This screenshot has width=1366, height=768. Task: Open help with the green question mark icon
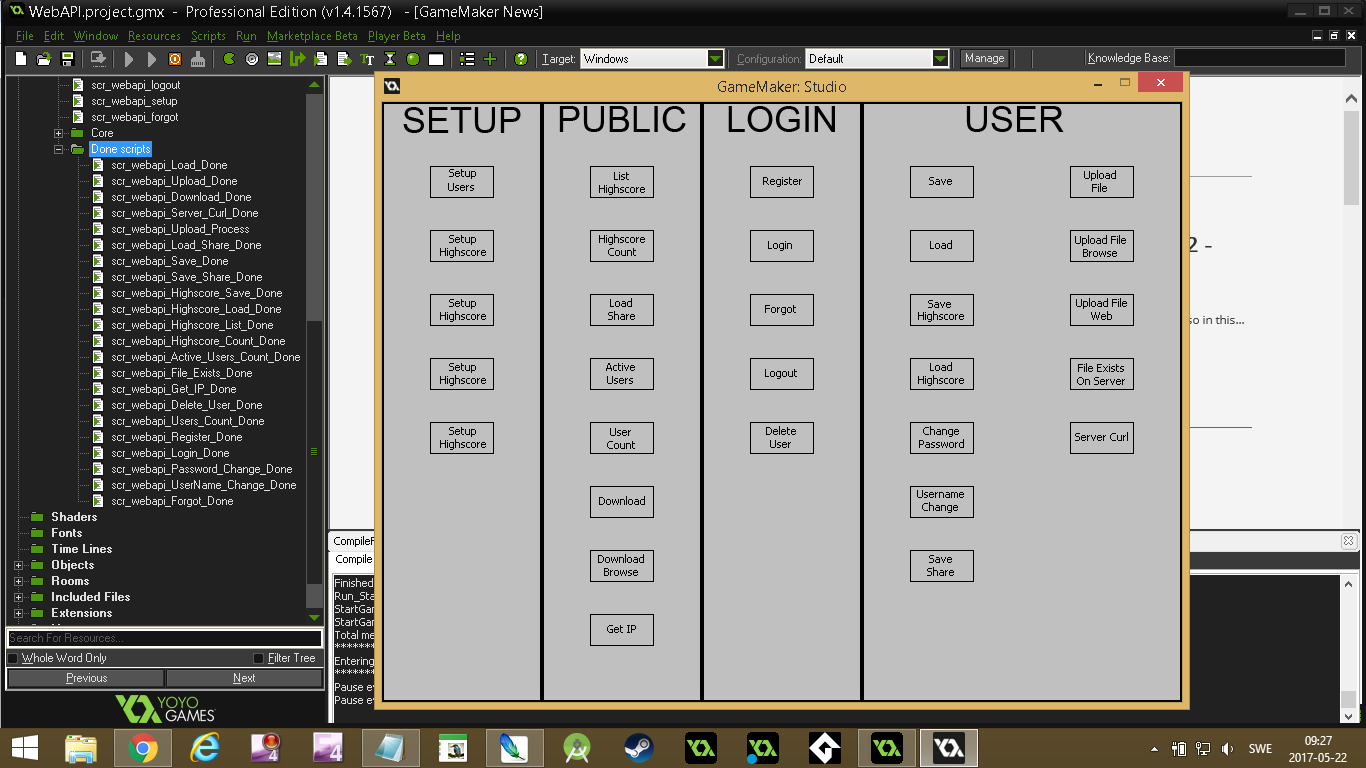click(x=521, y=59)
